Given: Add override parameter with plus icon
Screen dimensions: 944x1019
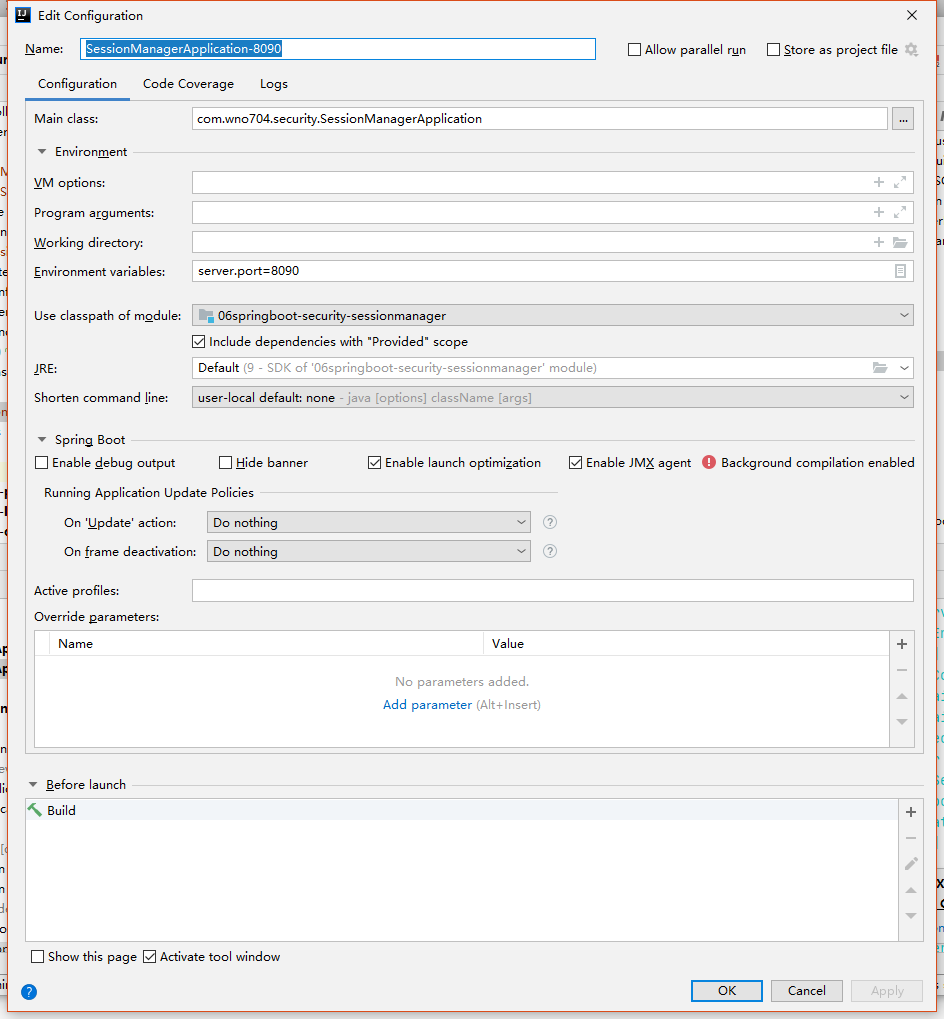Looking at the screenshot, I should click(901, 644).
